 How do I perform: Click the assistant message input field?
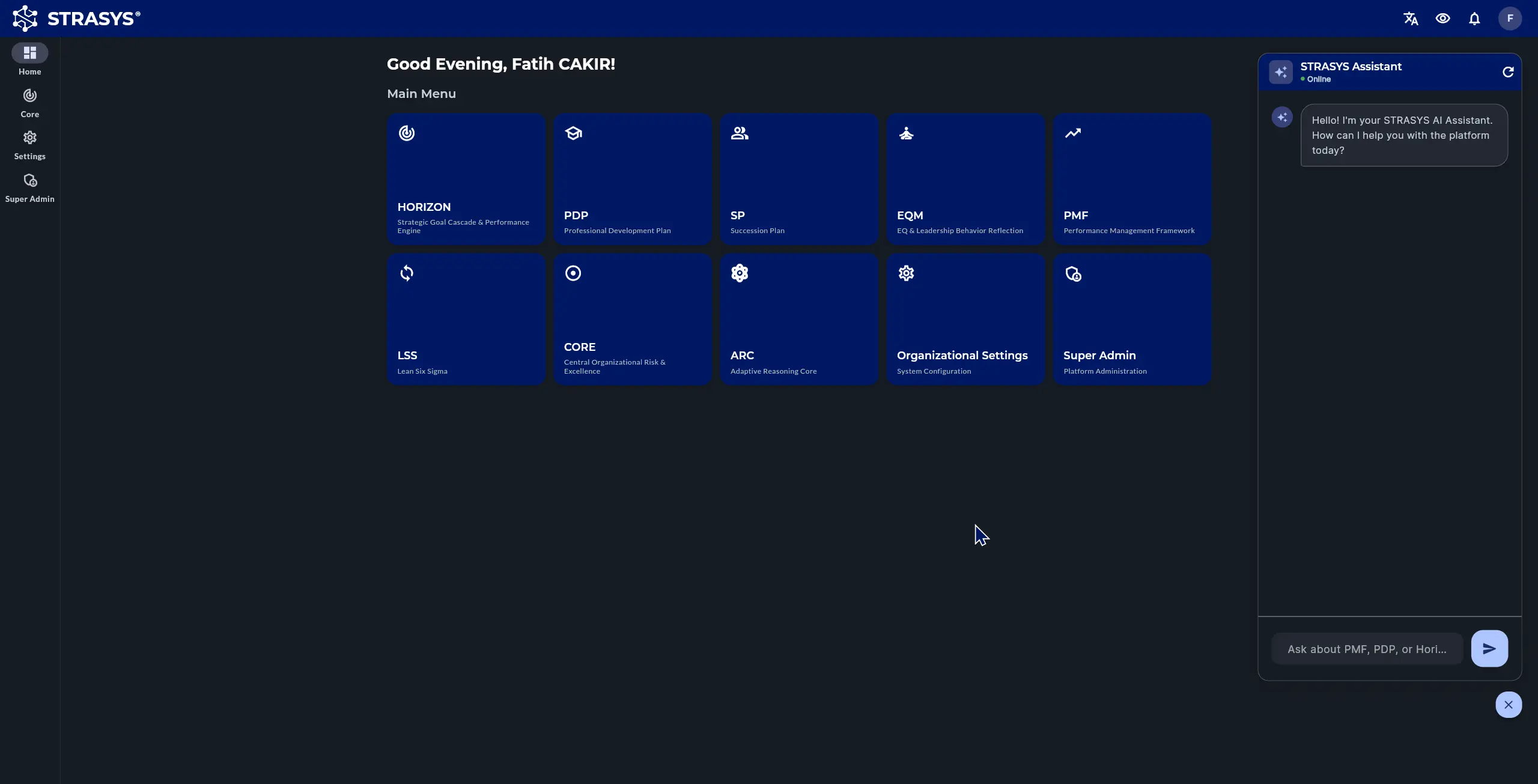tap(1367, 649)
